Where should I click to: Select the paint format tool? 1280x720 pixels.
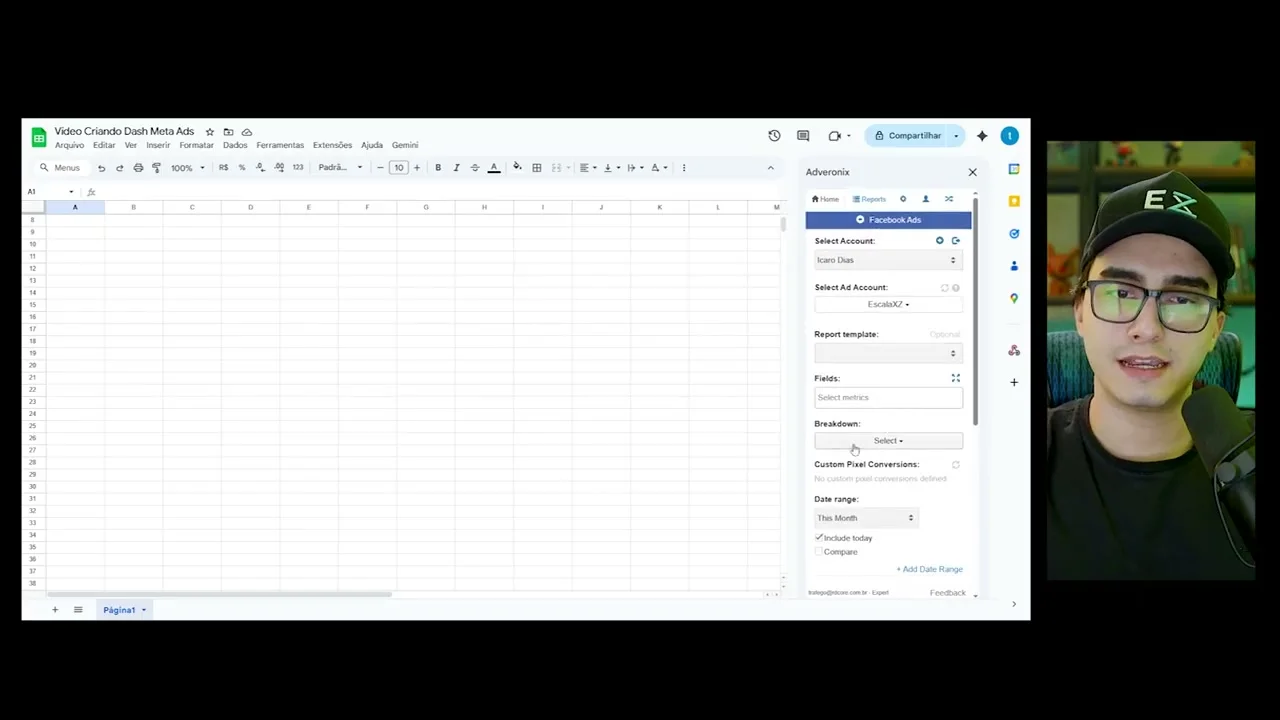coord(156,168)
